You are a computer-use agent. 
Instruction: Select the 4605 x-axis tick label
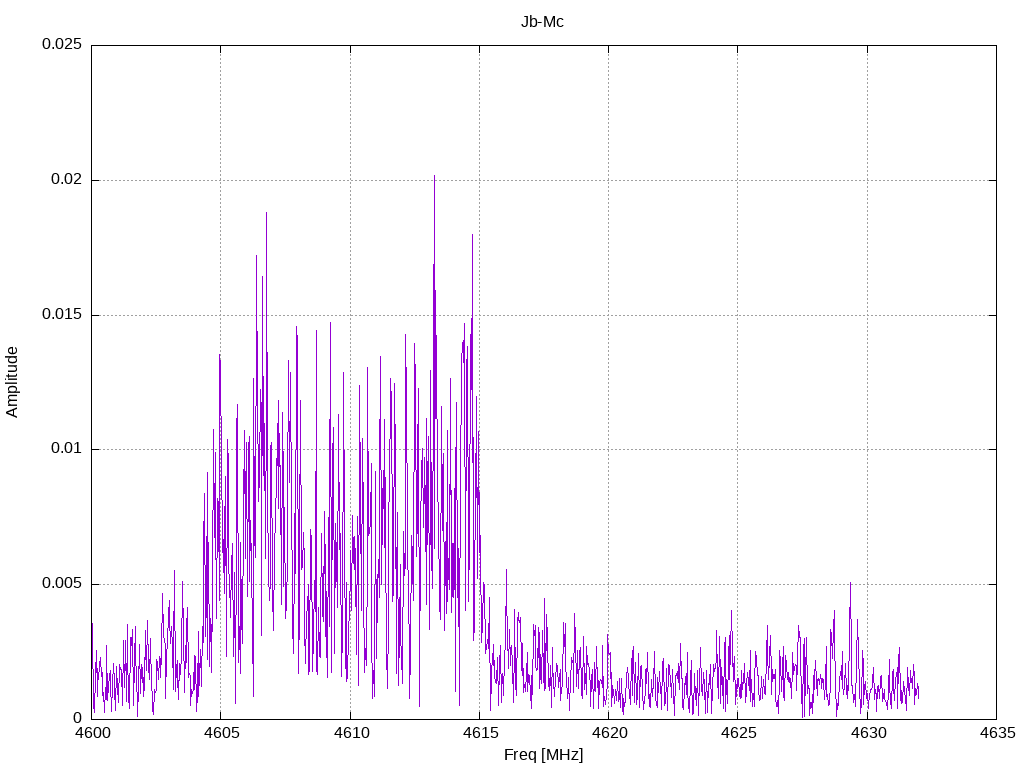221,733
